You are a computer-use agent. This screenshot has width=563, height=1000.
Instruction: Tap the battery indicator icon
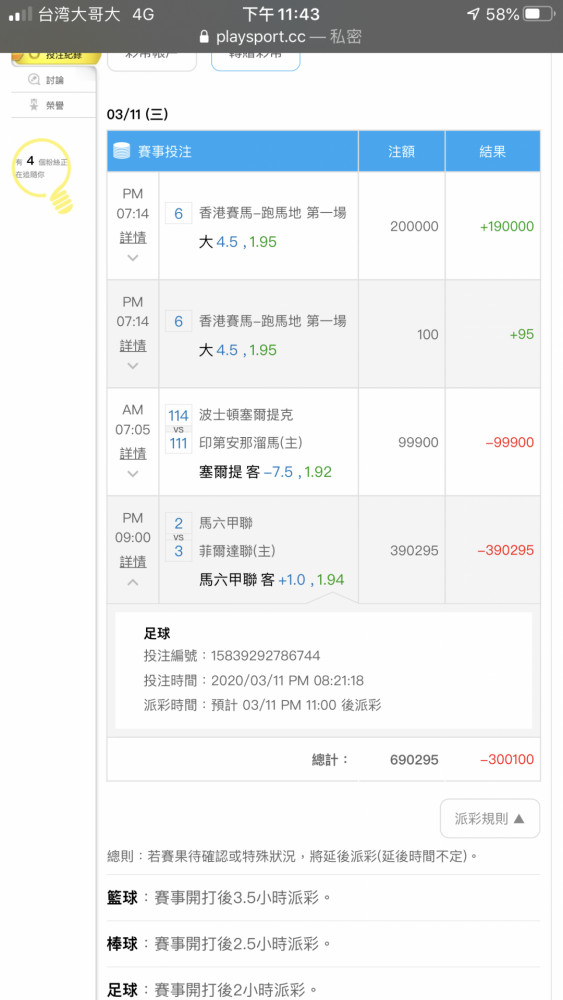click(x=540, y=14)
